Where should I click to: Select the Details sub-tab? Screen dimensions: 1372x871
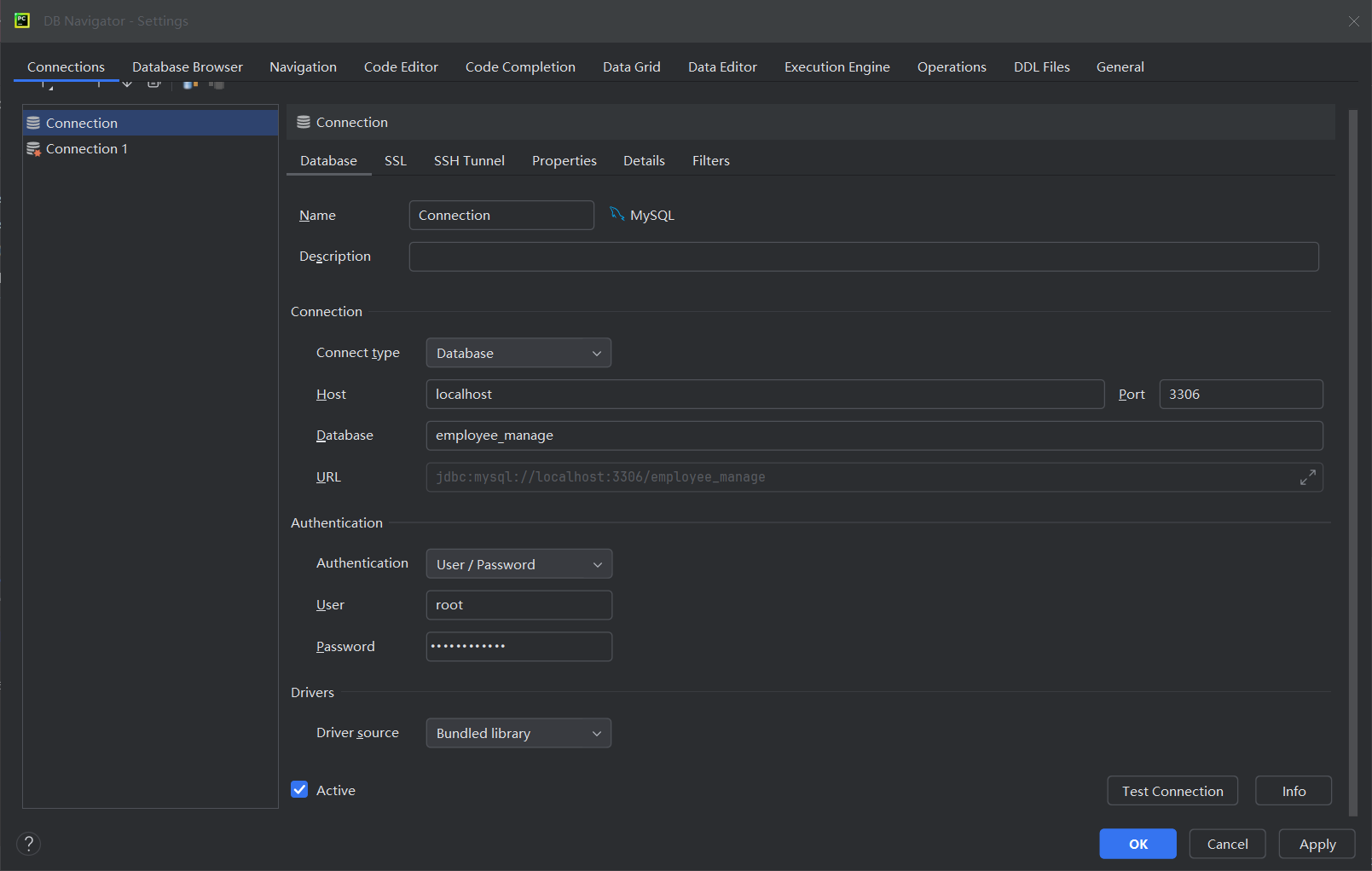click(x=644, y=160)
